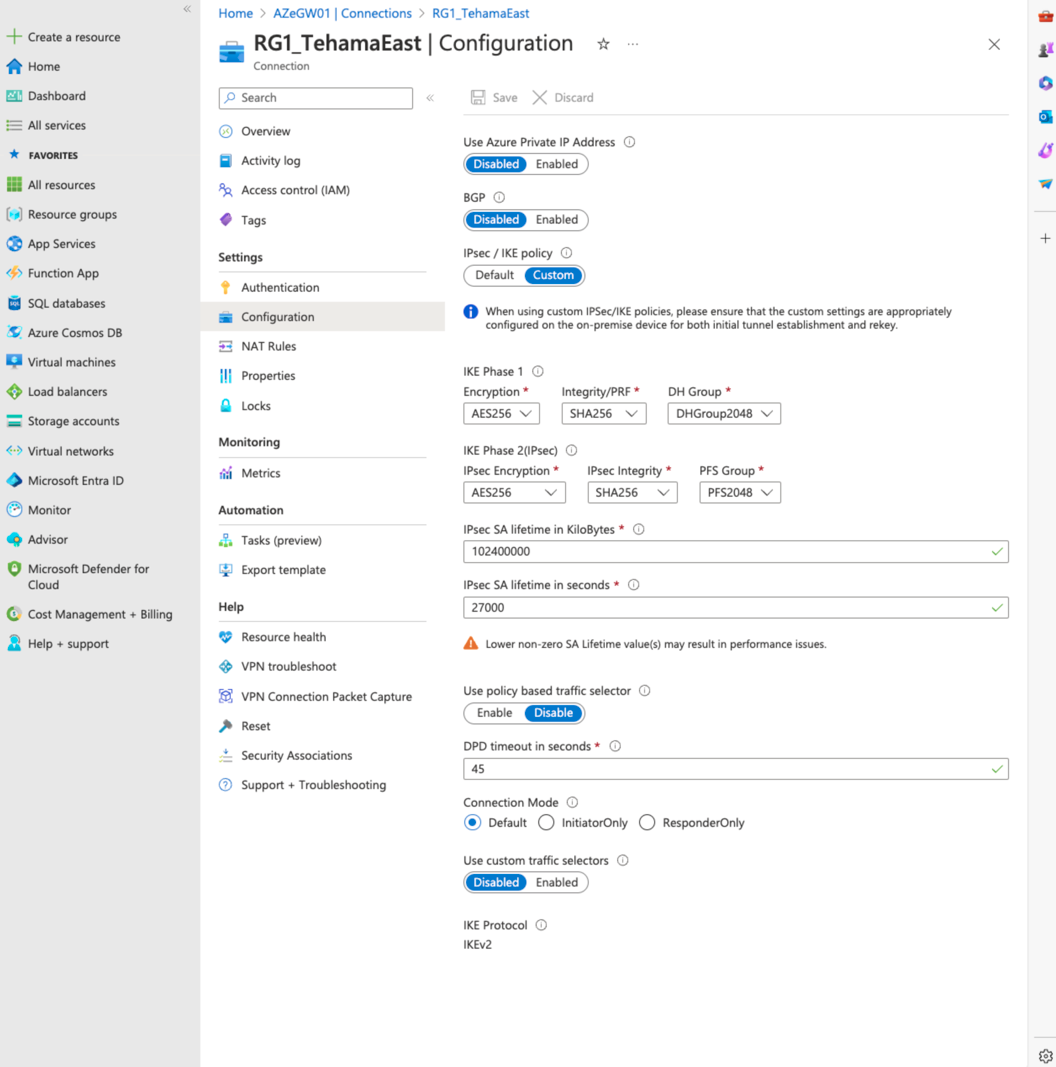
Task: Click the info icon next to BGP
Action: tap(499, 197)
